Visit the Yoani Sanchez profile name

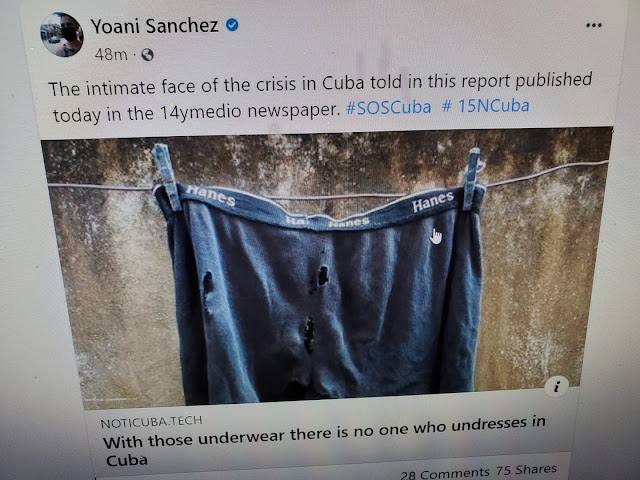click(155, 26)
